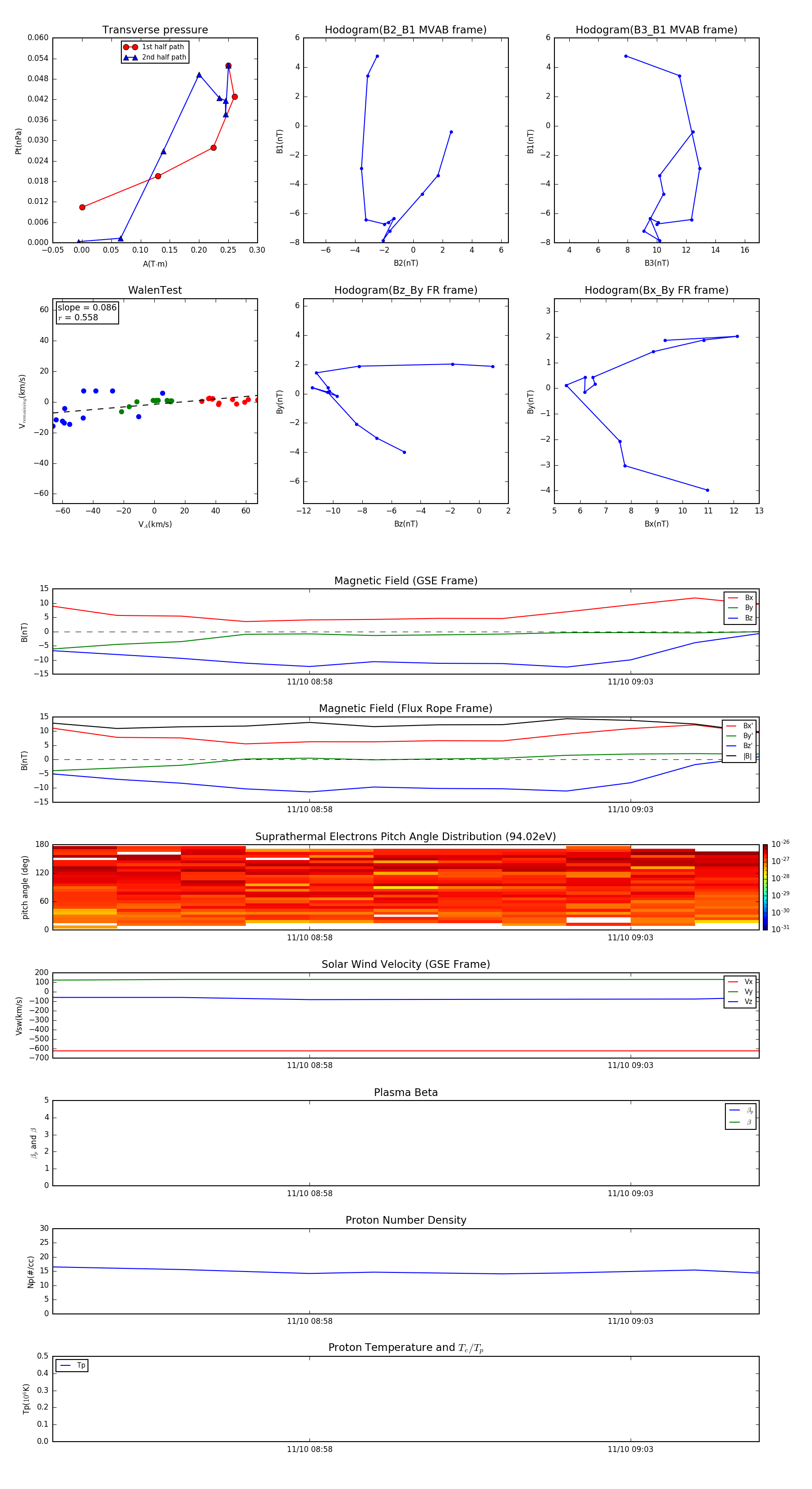Click the β_p legend entry in Plasma Beta
This screenshot has width=812, height=1489.
tap(741, 1110)
